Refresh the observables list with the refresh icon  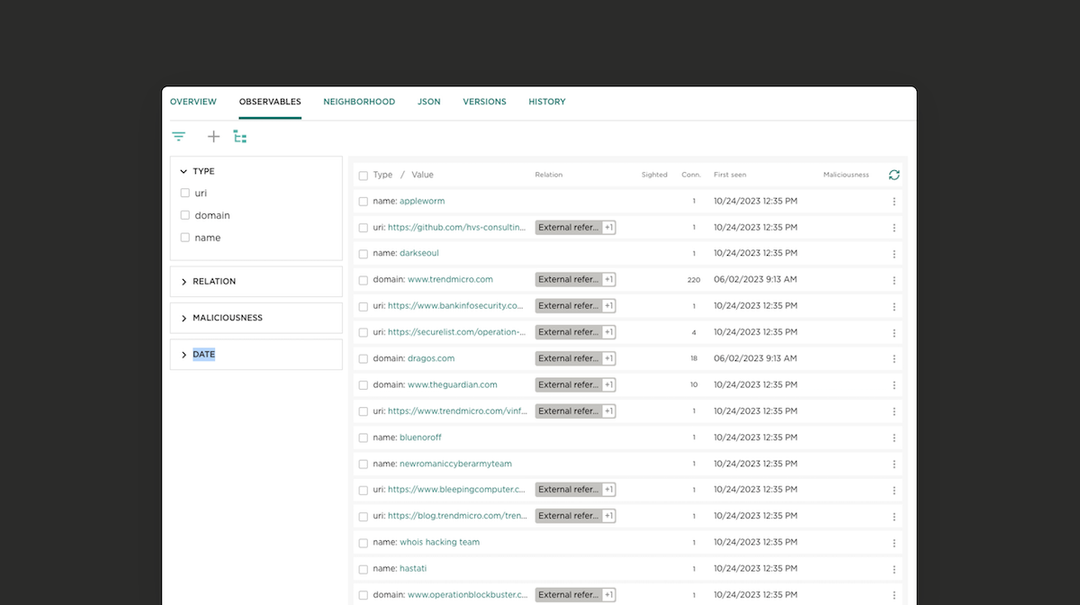(x=893, y=174)
